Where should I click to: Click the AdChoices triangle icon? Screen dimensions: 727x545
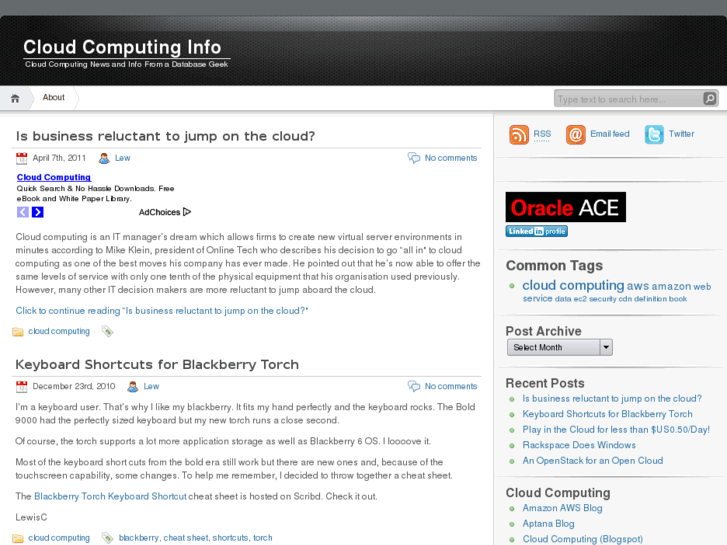[x=187, y=212]
